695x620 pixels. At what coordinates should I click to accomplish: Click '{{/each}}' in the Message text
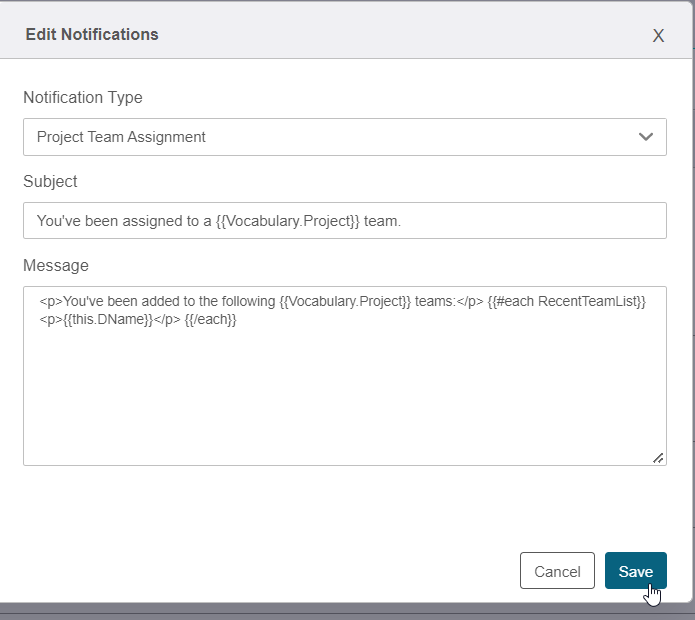[x=211, y=320]
